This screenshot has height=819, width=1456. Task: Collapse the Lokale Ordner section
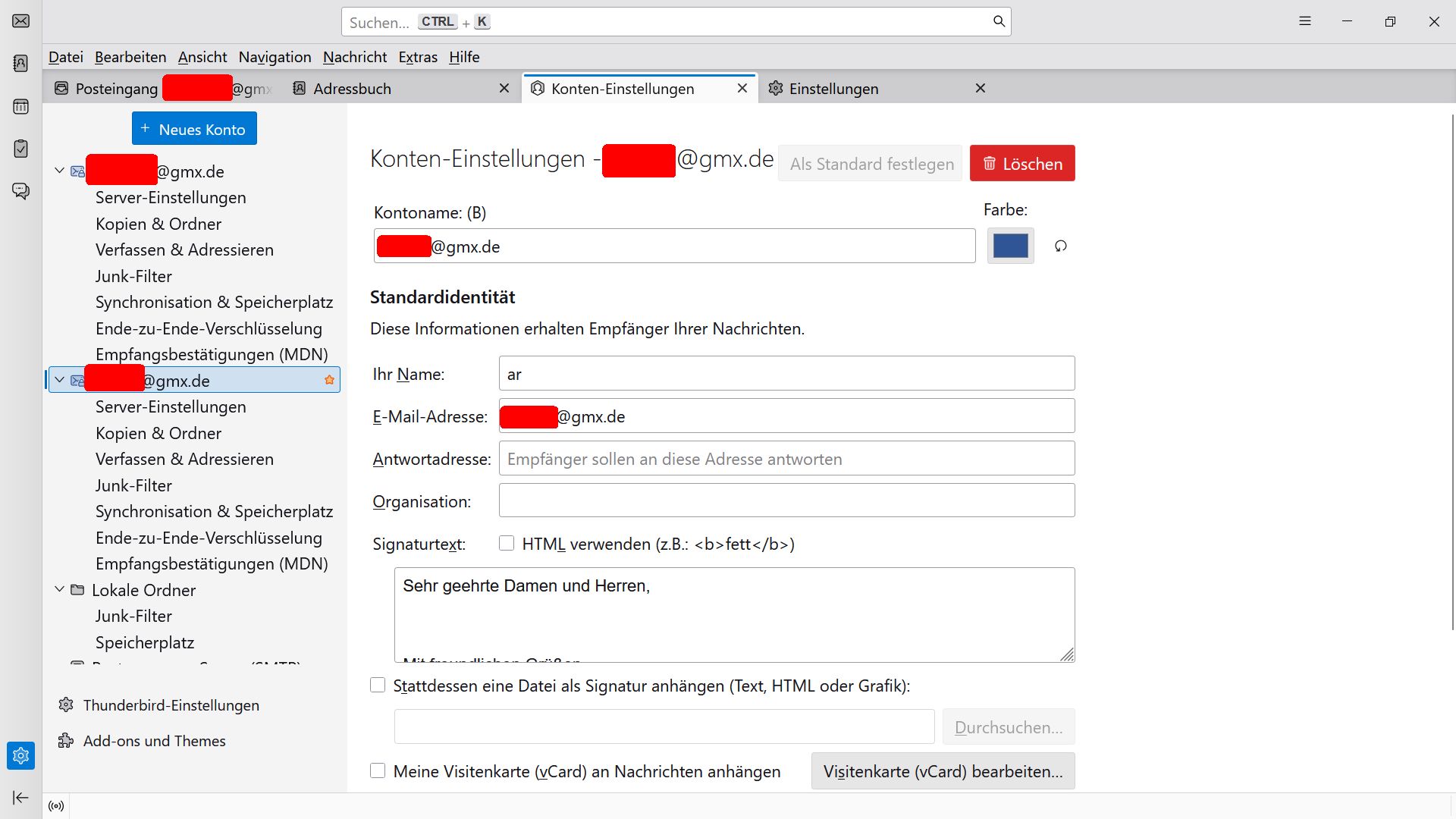pos(60,589)
